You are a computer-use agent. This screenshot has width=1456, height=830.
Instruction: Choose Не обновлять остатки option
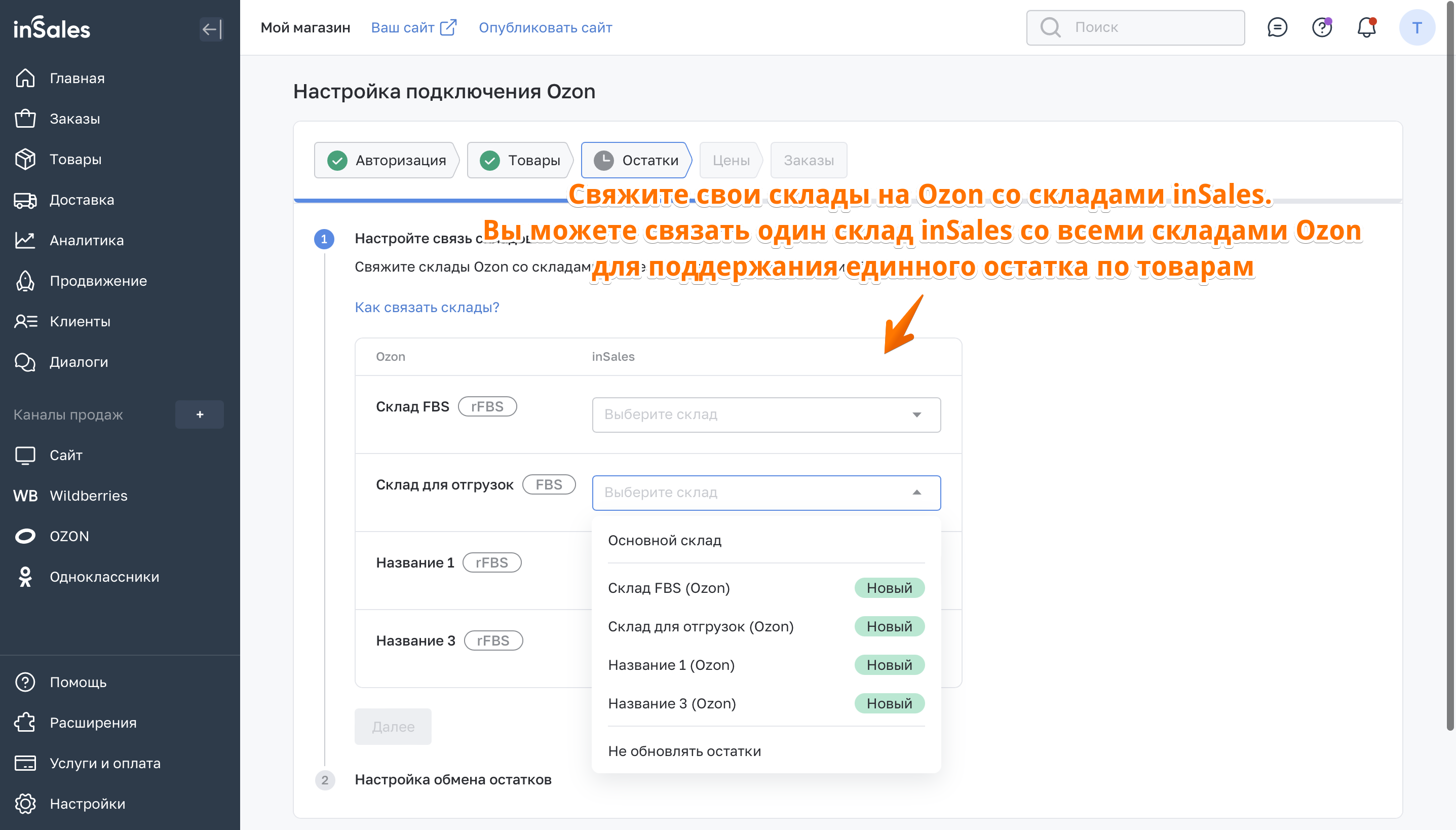(684, 751)
